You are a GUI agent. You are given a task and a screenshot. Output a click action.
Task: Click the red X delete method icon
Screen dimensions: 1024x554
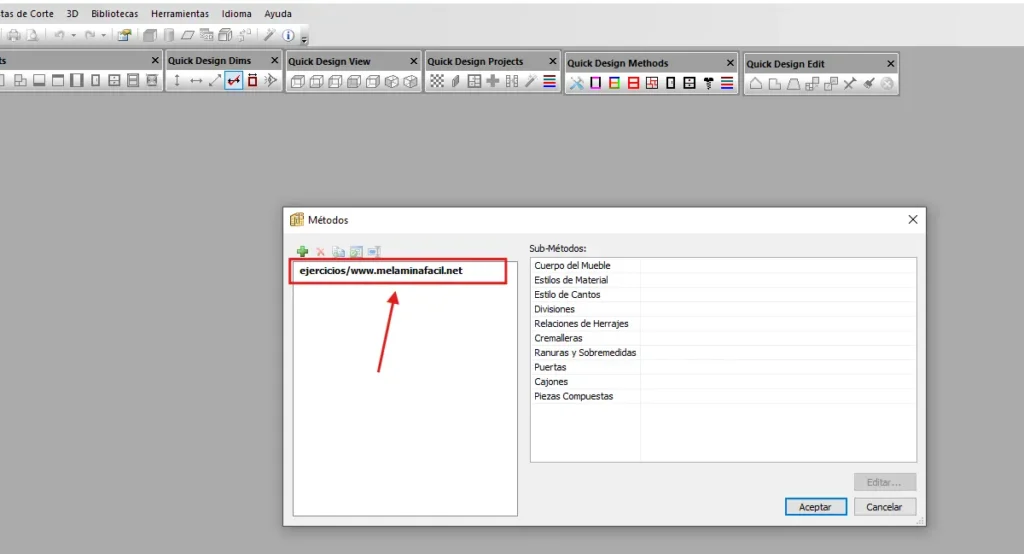(321, 252)
